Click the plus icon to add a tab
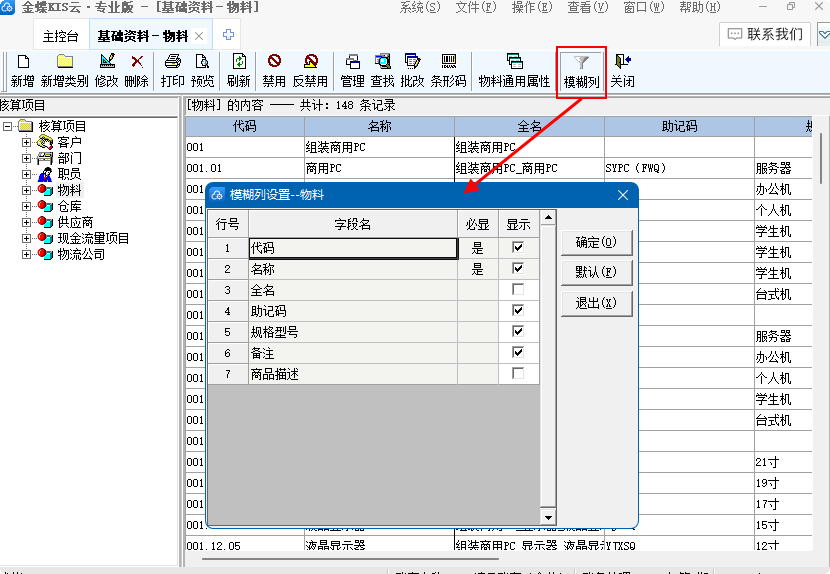This screenshot has height=574, width=830. [x=228, y=35]
